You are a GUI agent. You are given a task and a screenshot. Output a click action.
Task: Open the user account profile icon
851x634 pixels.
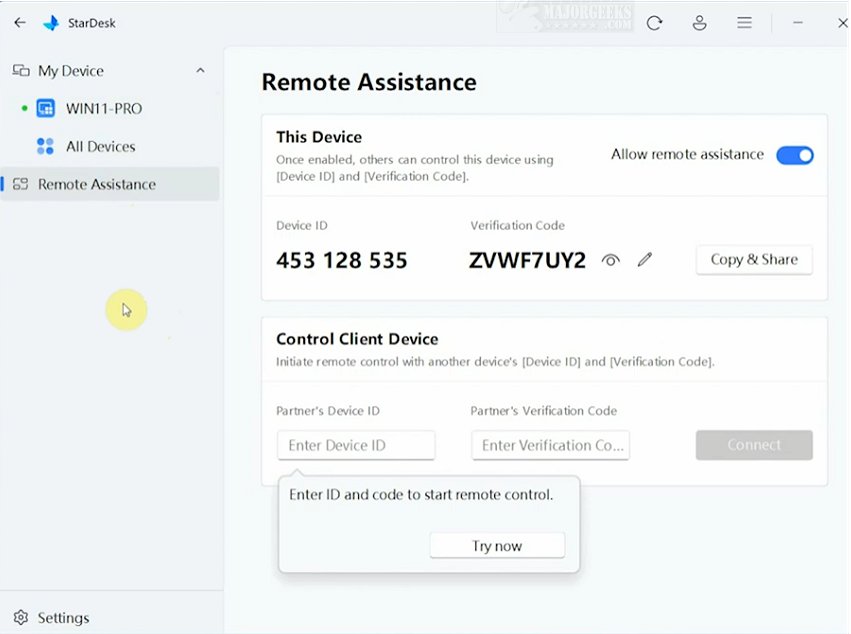(x=700, y=22)
